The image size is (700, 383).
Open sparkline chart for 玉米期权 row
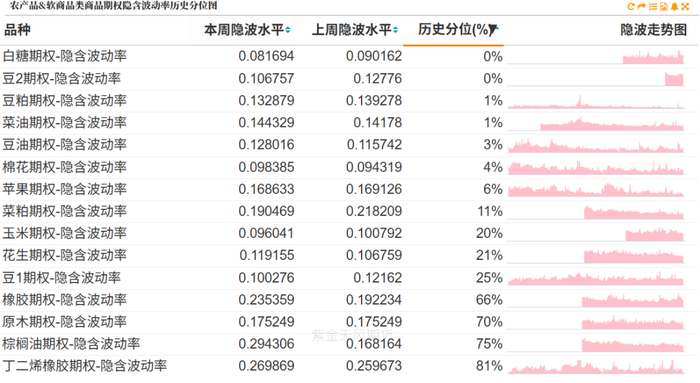click(x=596, y=234)
